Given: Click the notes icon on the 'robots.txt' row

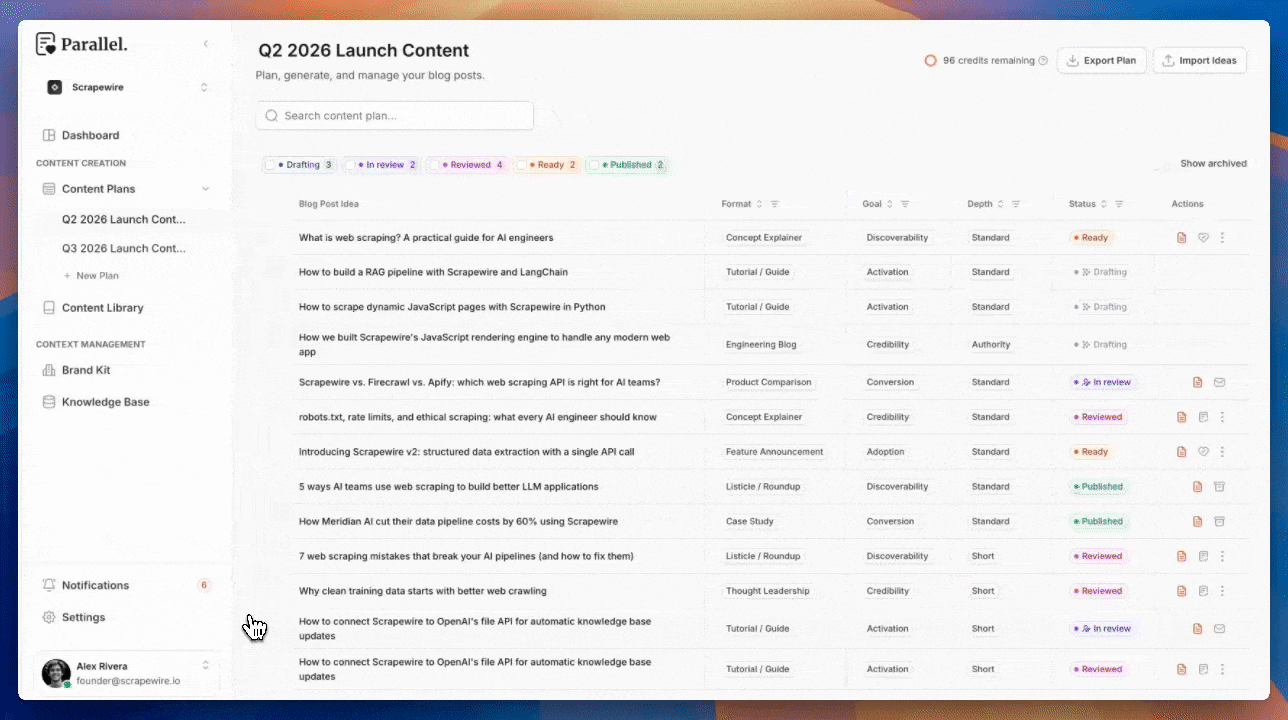Looking at the screenshot, I should (1203, 417).
